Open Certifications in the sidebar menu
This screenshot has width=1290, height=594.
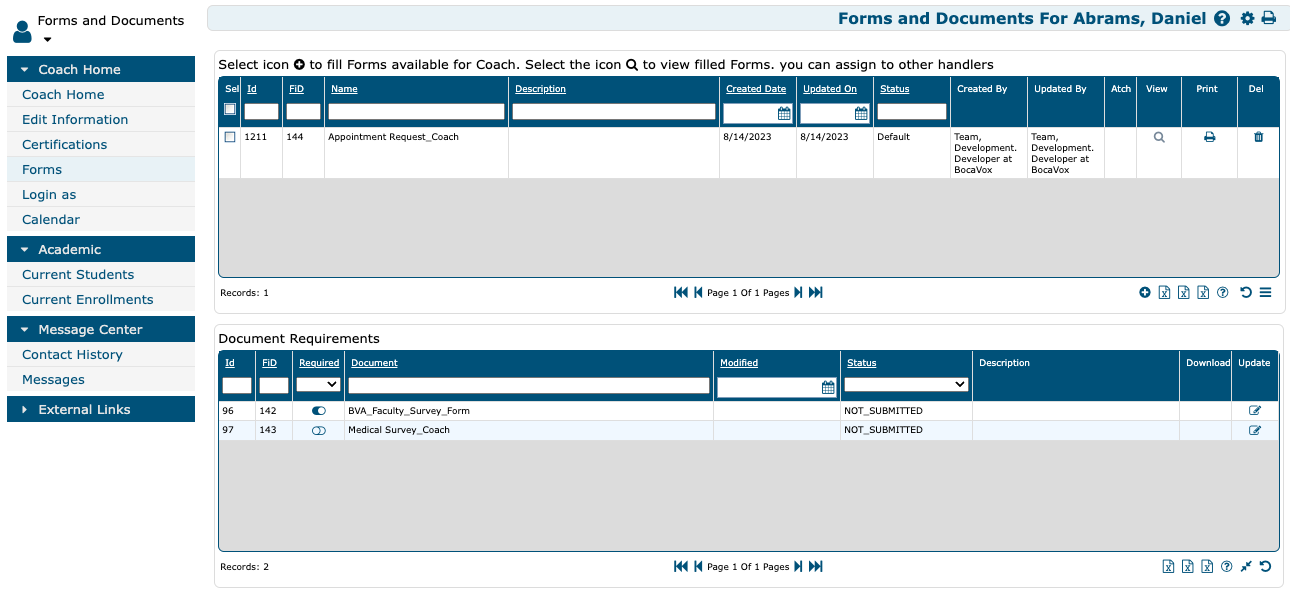(x=64, y=144)
